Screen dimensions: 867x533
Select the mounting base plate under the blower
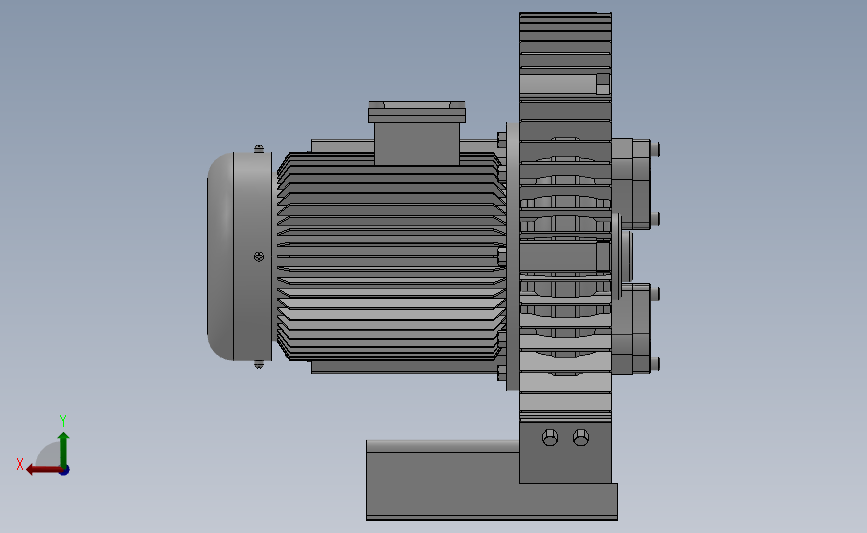click(492, 480)
